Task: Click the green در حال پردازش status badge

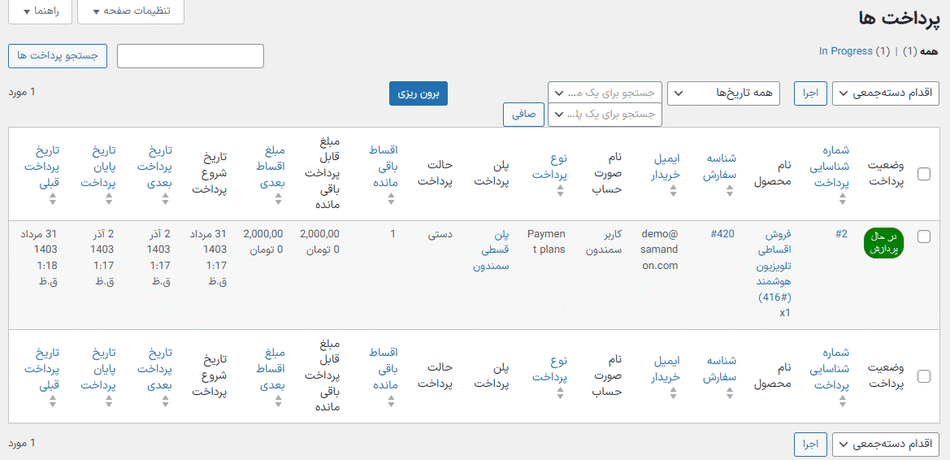Action: tap(883, 244)
